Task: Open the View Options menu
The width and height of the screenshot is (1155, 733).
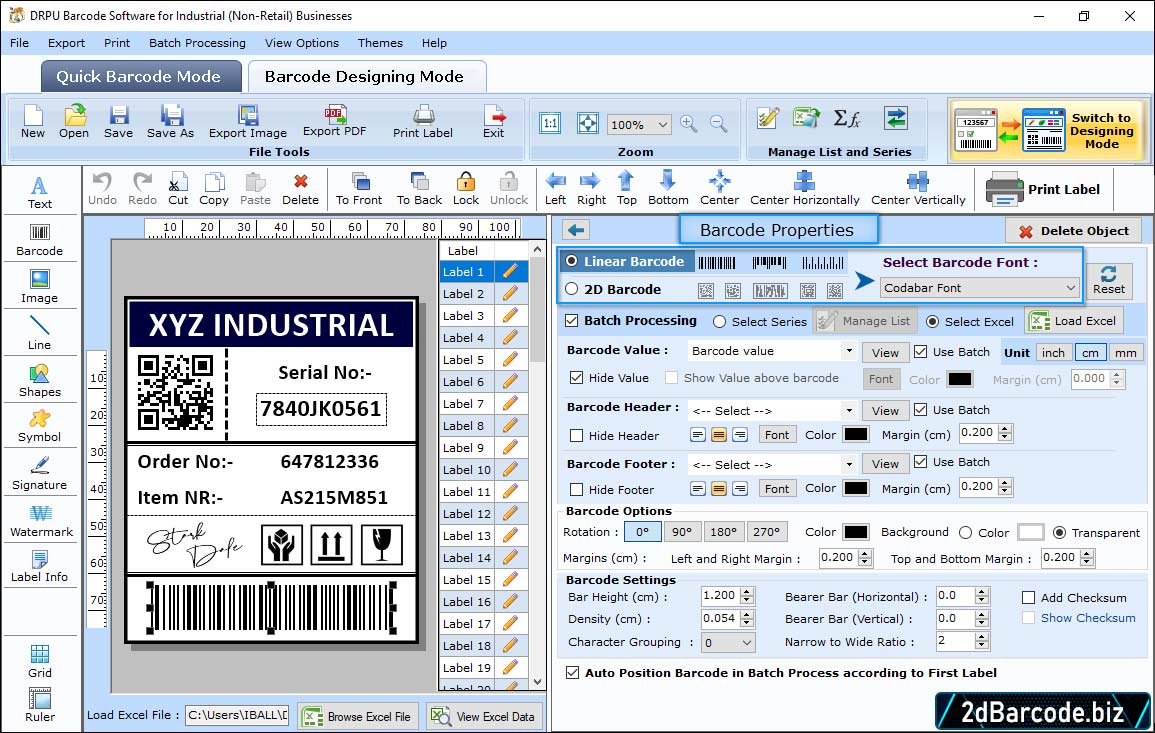Action: [302, 43]
